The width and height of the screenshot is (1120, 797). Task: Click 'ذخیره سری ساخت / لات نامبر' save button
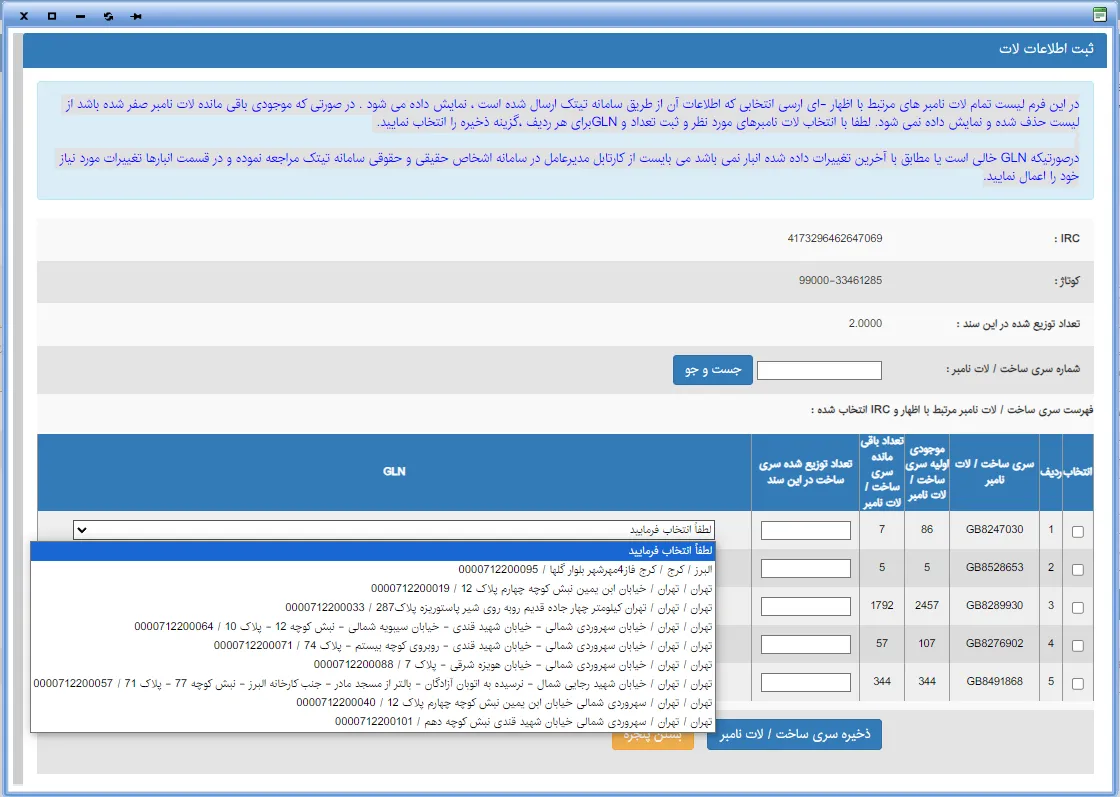click(794, 733)
